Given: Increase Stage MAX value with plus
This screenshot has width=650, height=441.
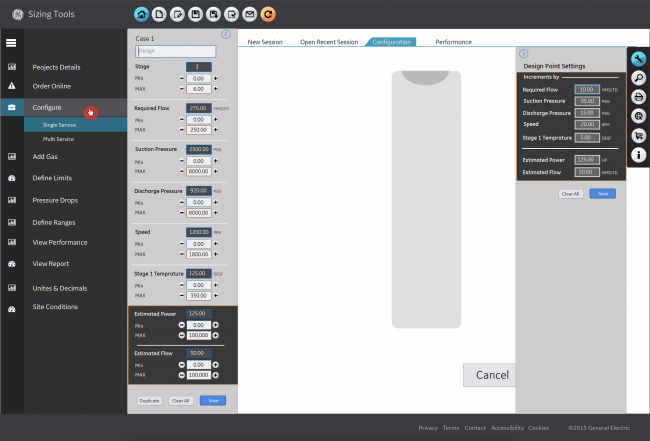Looking at the screenshot, I should click(x=215, y=89).
